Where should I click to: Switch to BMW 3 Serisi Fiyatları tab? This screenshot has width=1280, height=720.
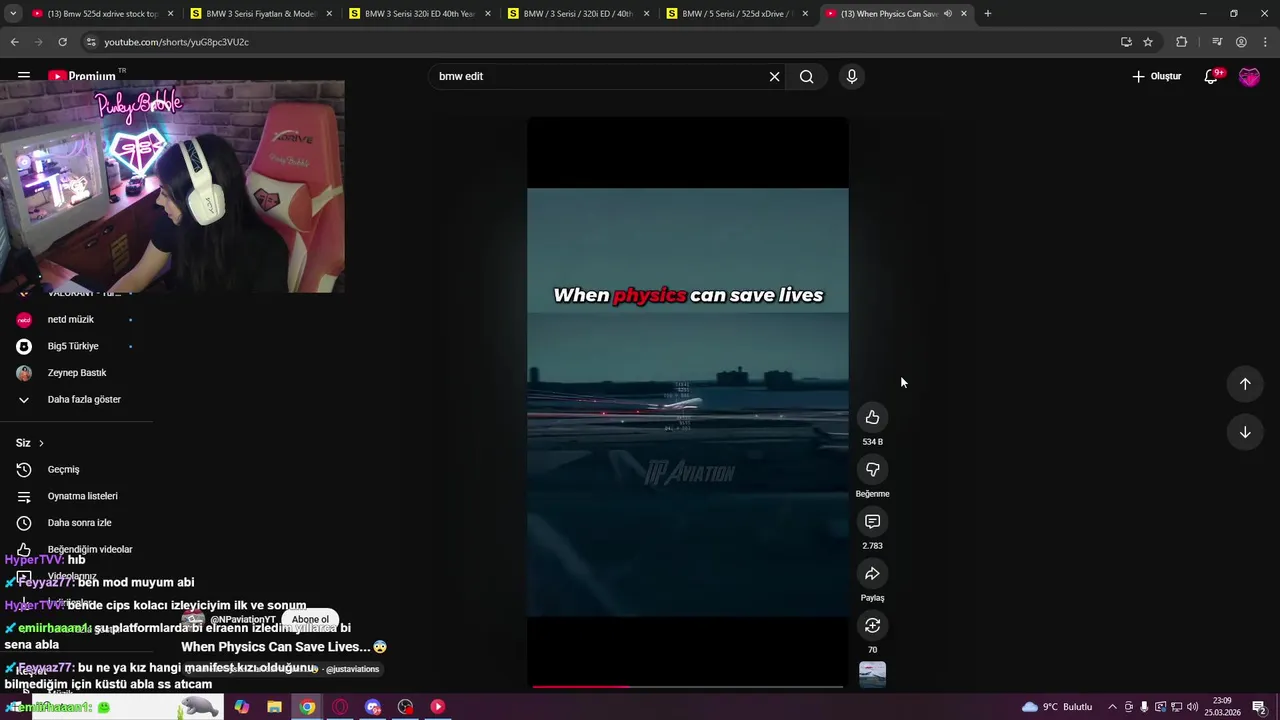click(x=260, y=14)
